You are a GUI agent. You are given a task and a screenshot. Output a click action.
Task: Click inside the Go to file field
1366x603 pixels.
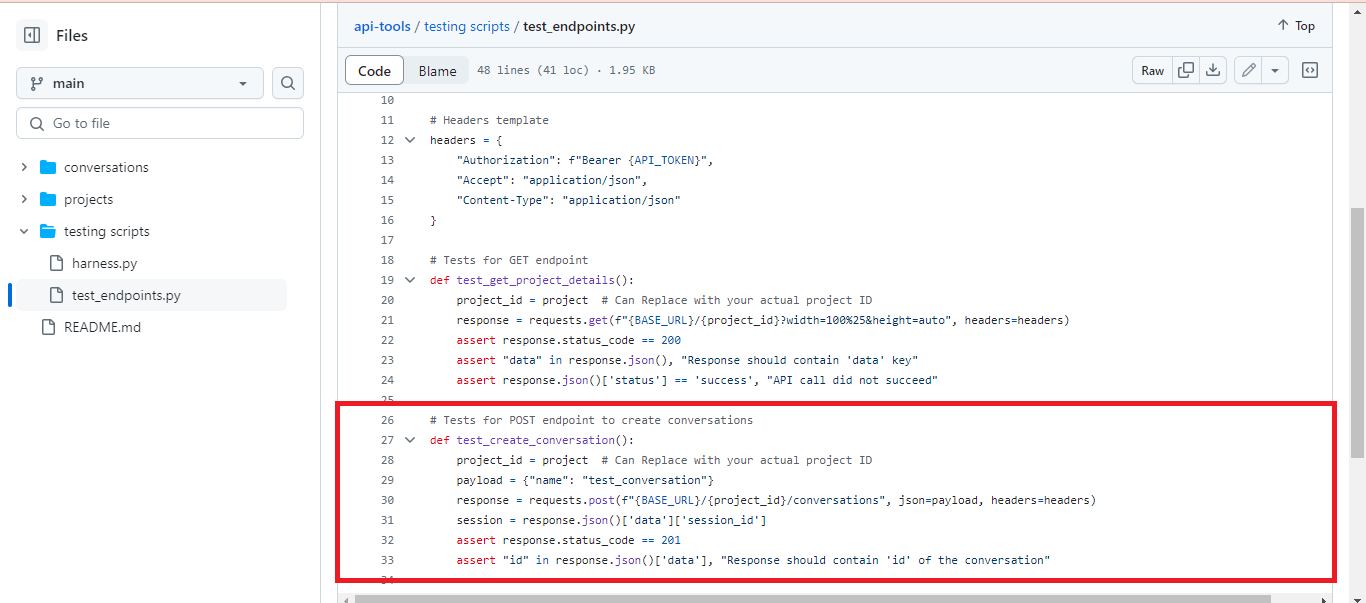[x=159, y=122]
